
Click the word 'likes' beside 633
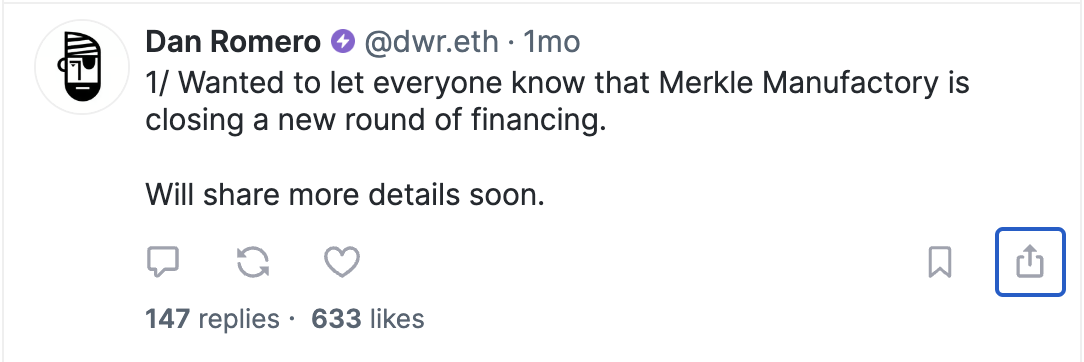pos(397,318)
